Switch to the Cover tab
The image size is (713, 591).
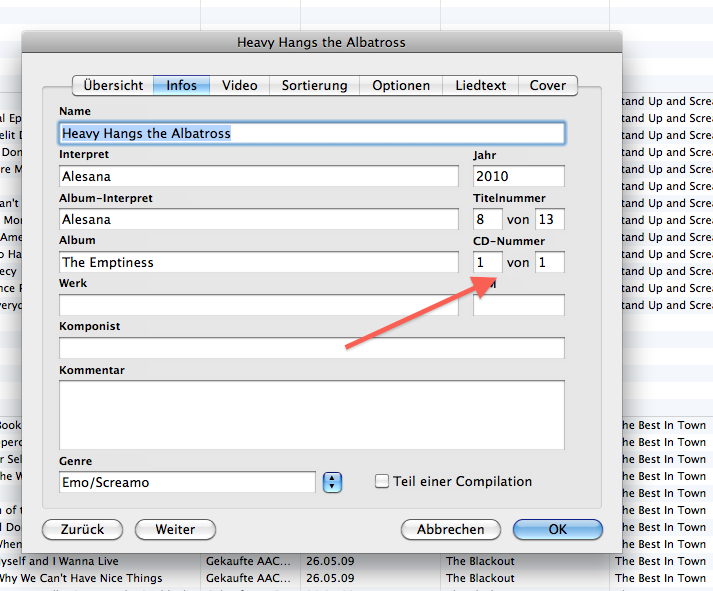(x=548, y=85)
